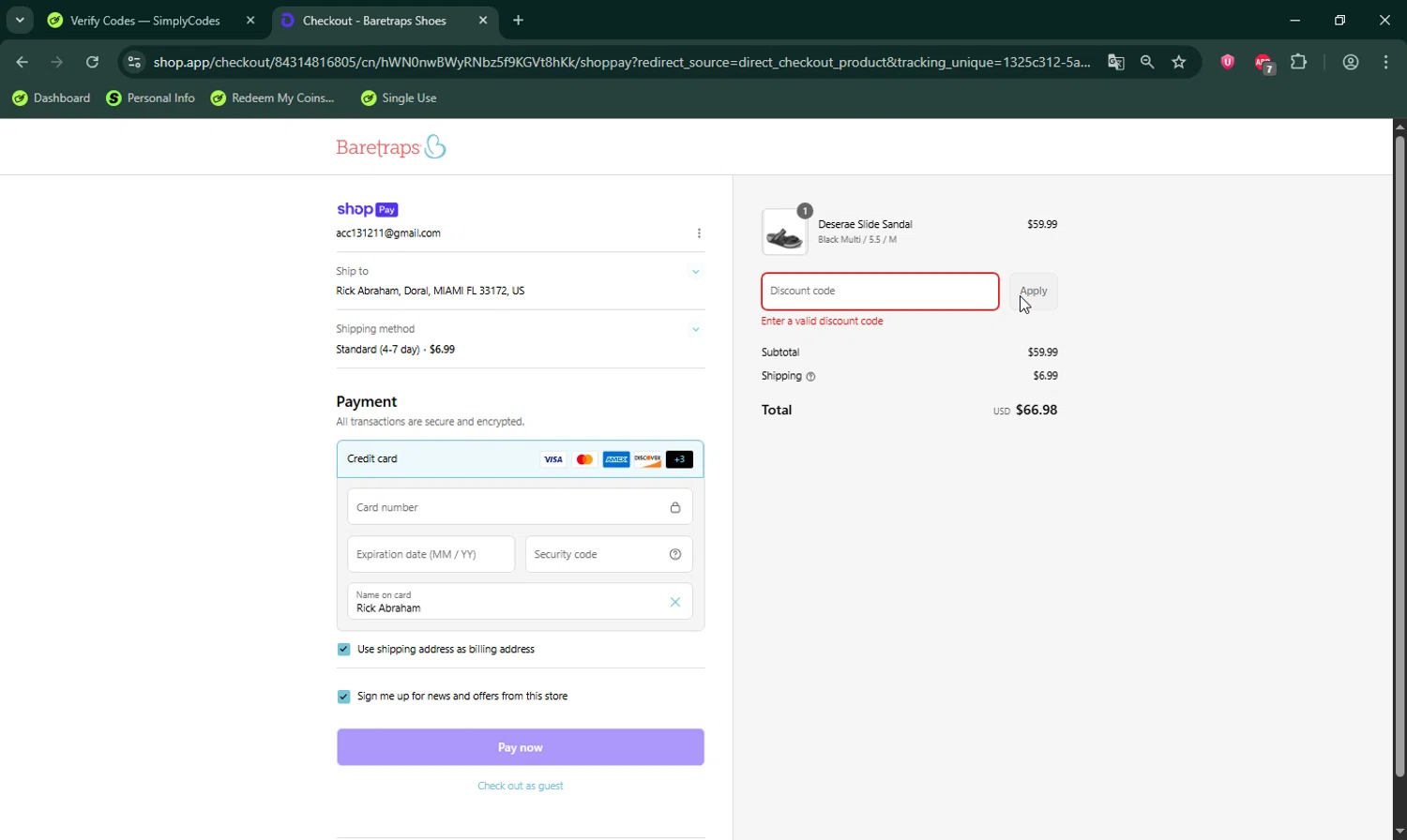Click the Shop Pay logo

368,209
